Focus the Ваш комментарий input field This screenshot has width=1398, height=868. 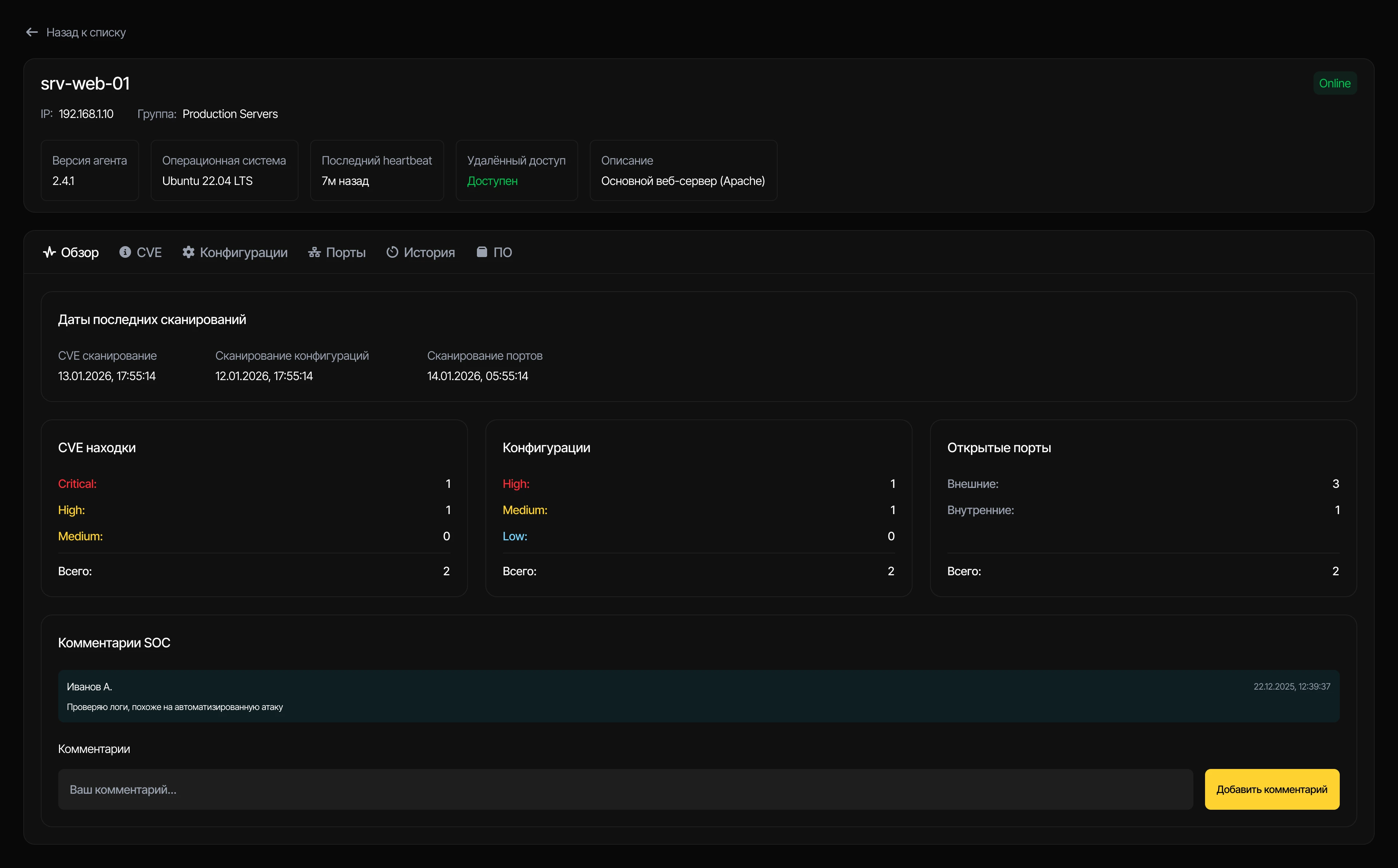click(x=625, y=789)
